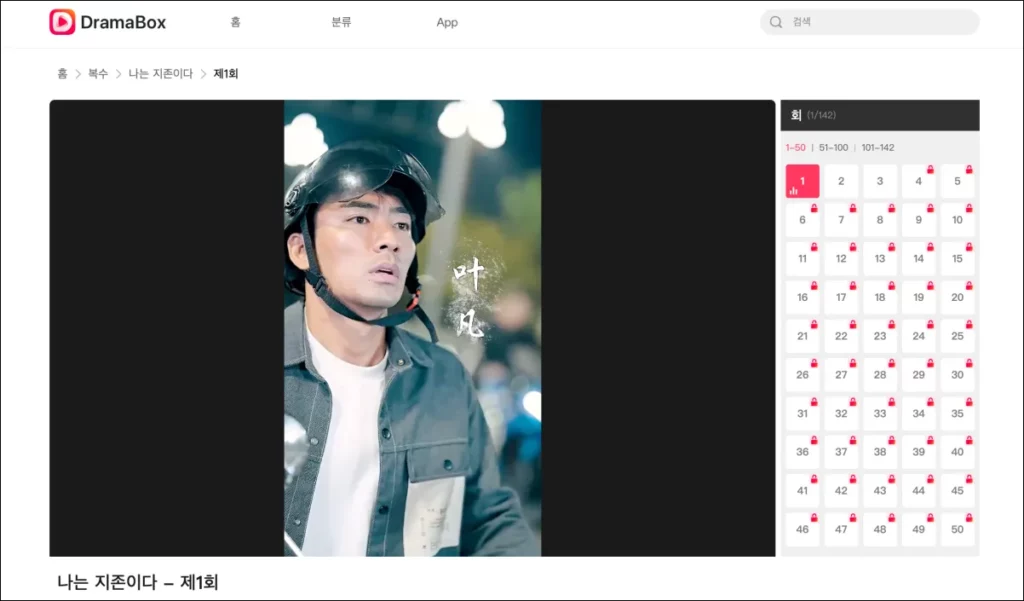Open locked episode 14

[919, 259]
